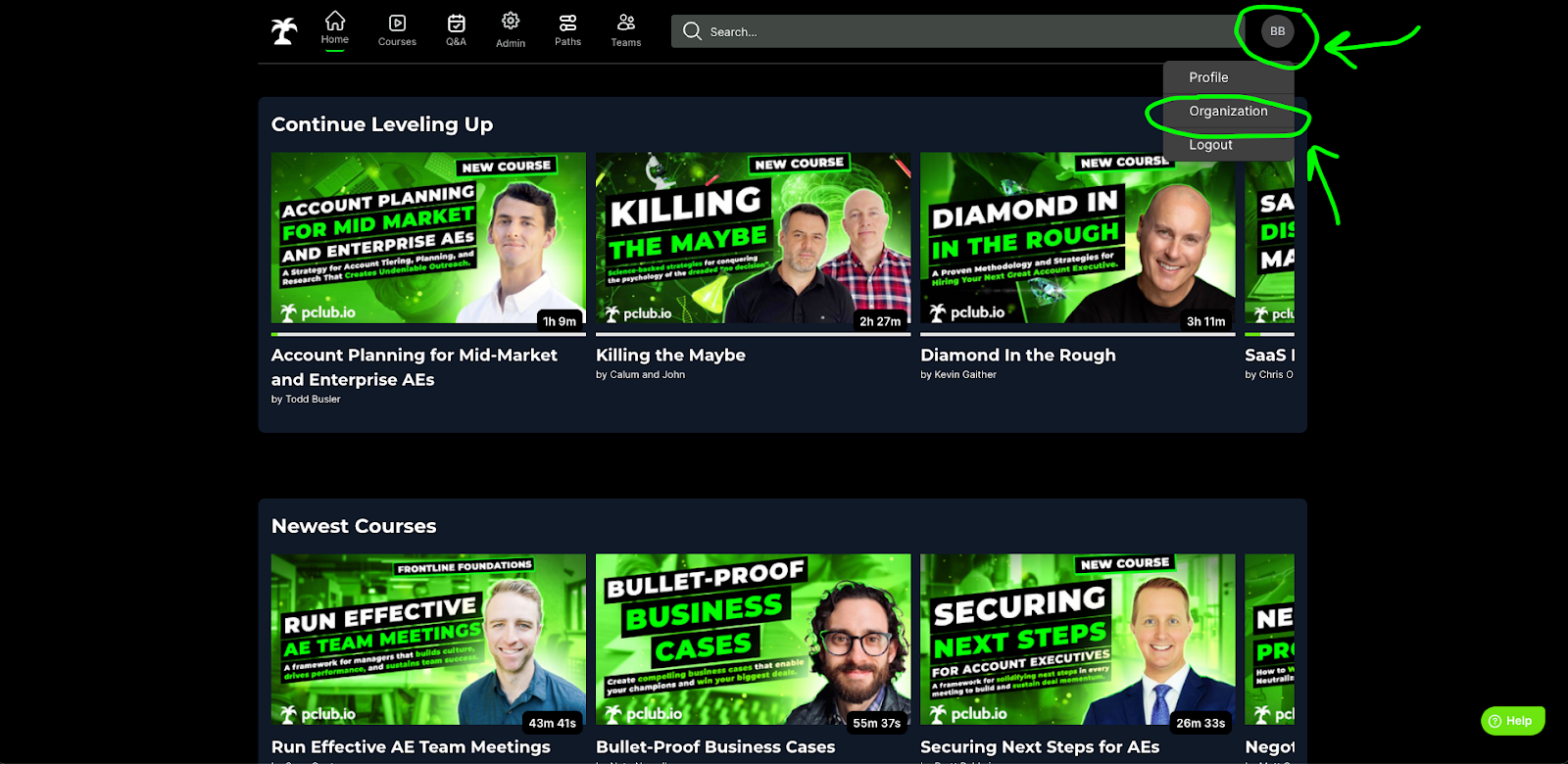Click the Diamond In the Rough title
The width and height of the screenshot is (1568, 764).
click(x=1018, y=356)
